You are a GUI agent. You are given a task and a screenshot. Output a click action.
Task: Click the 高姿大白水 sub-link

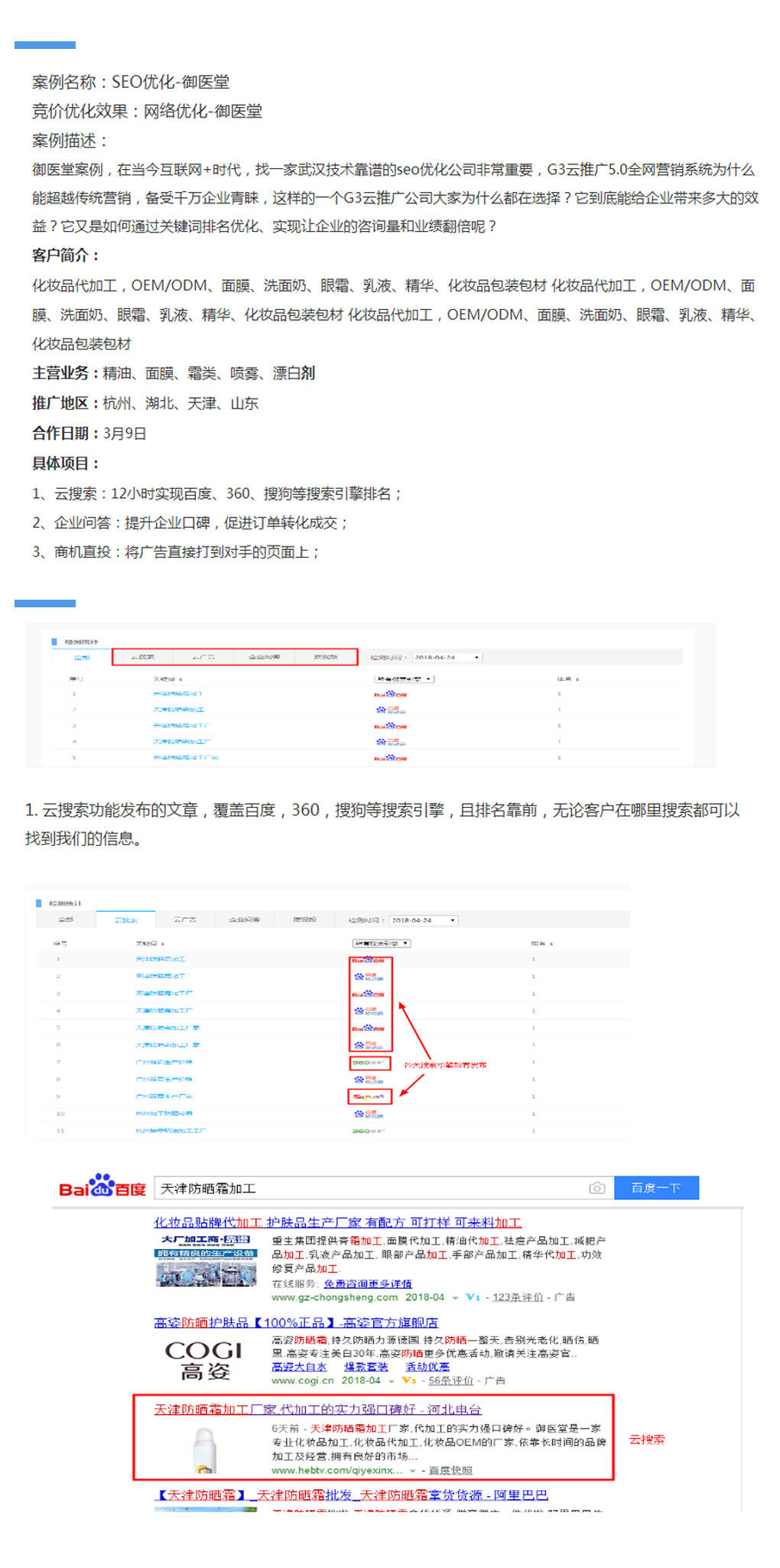tap(300, 1367)
